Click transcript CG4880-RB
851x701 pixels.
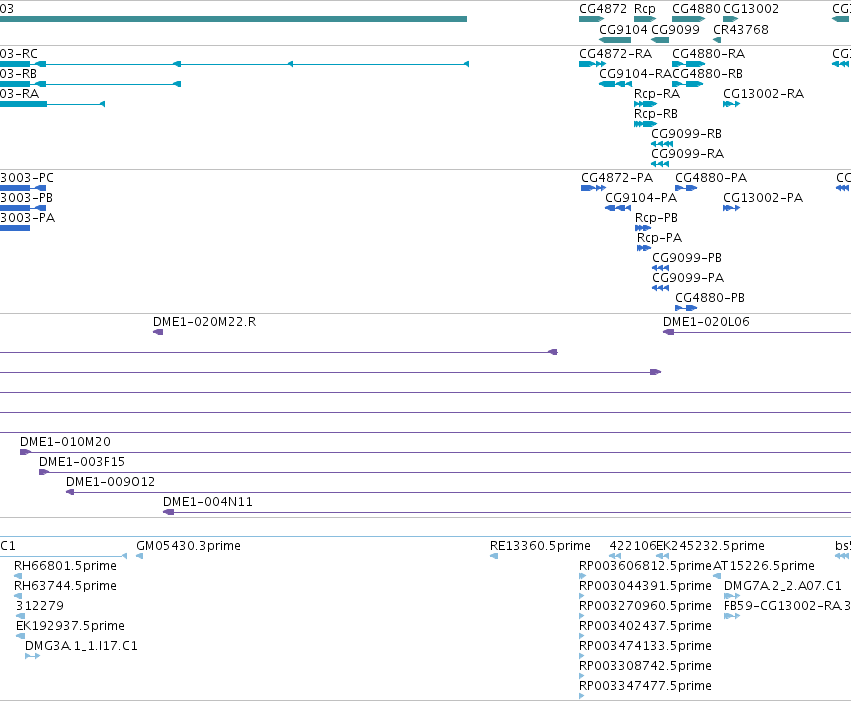(x=687, y=84)
